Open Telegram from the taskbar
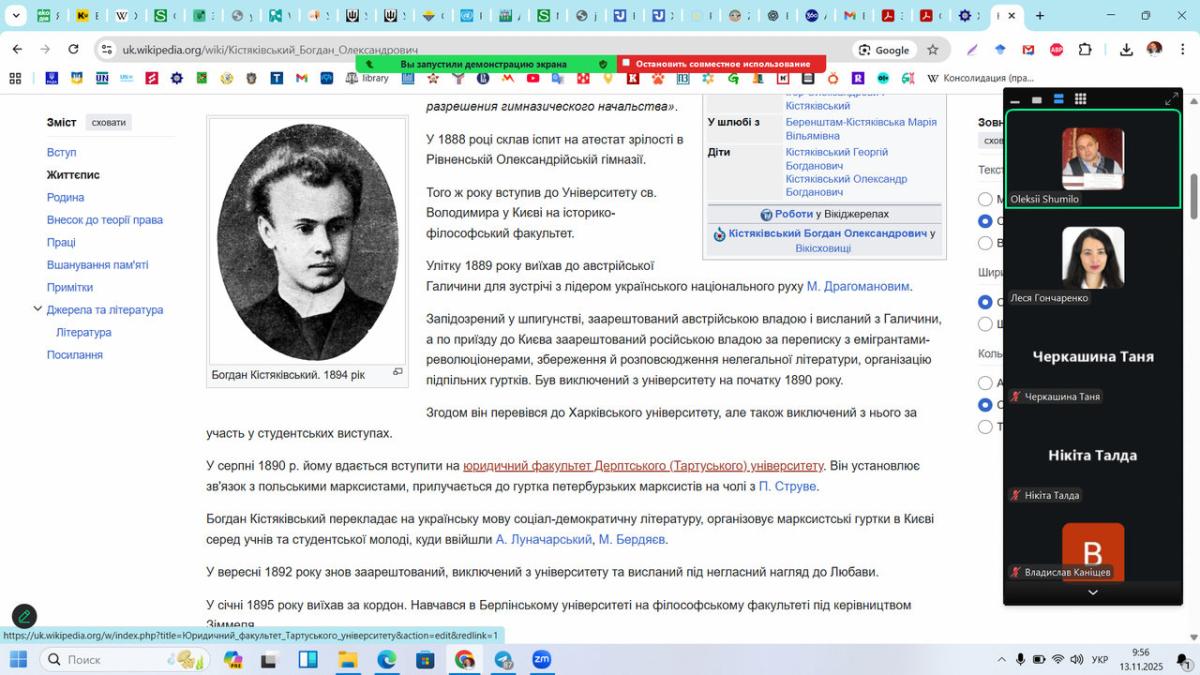The image size is (1200, 675). click(503, 660)
